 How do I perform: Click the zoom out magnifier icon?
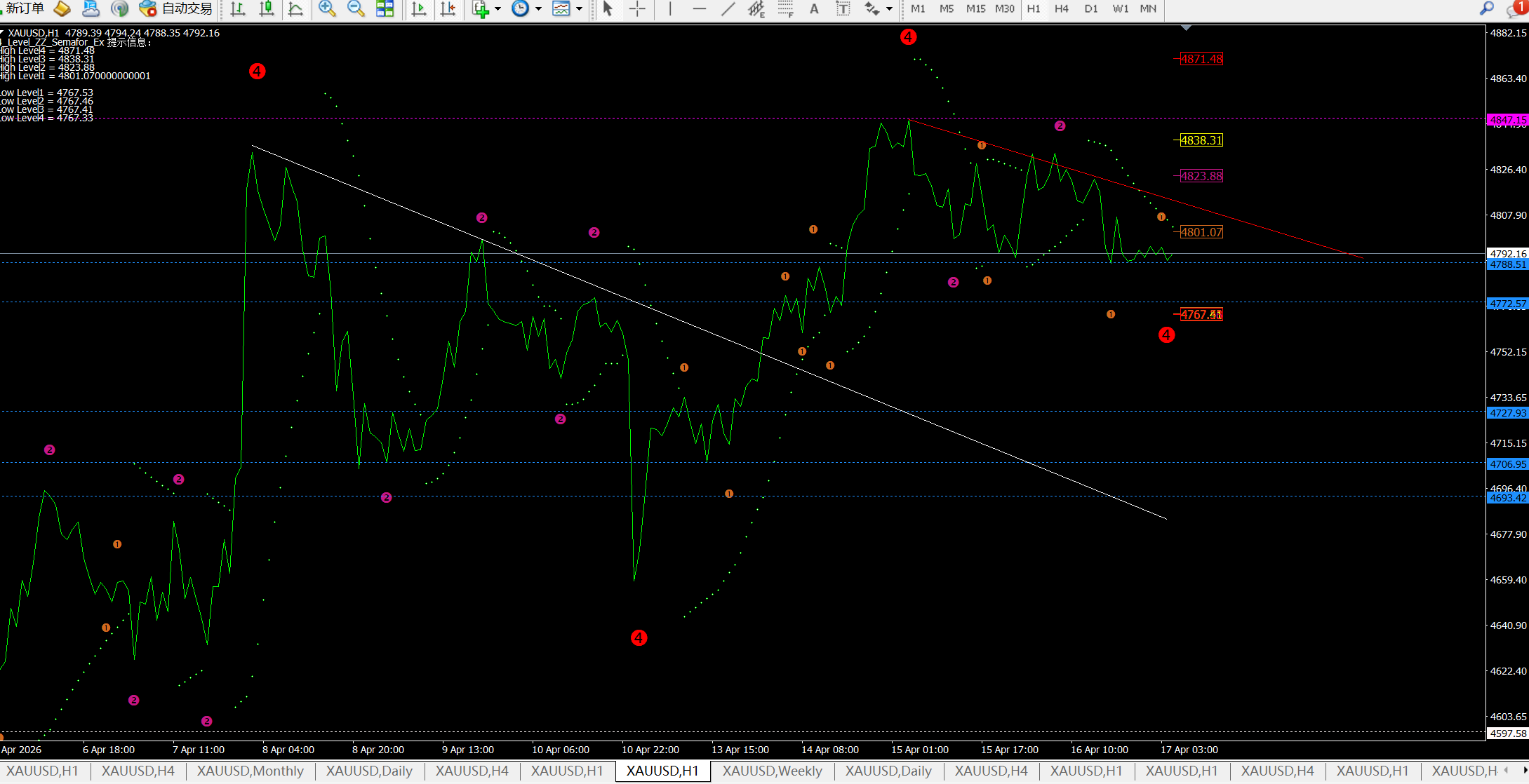click(356, 8)
